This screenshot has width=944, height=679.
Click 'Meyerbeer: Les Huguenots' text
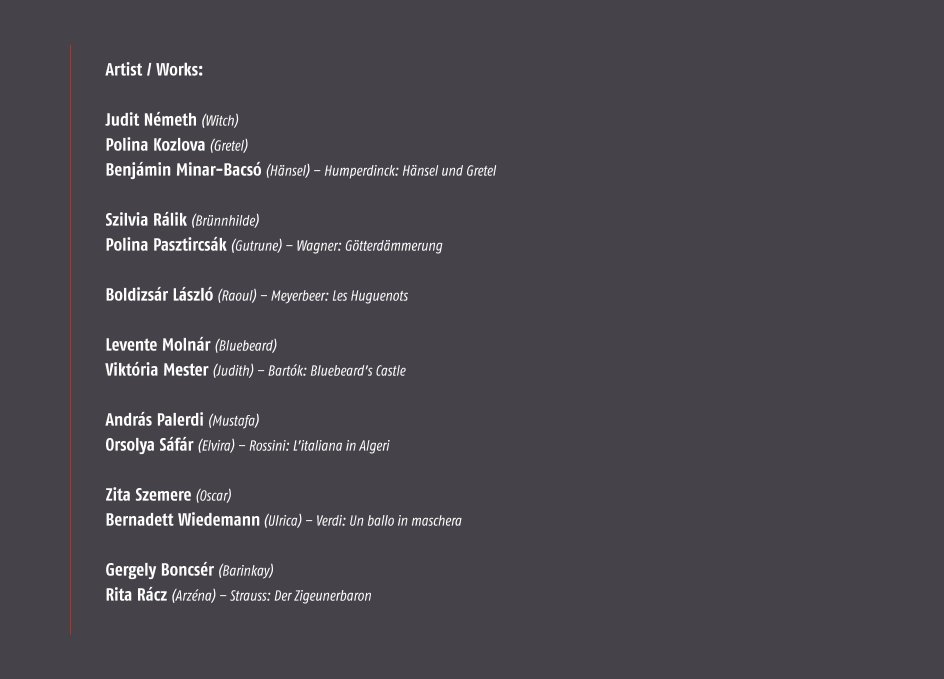pyautogui.click(x=340, y=296)
